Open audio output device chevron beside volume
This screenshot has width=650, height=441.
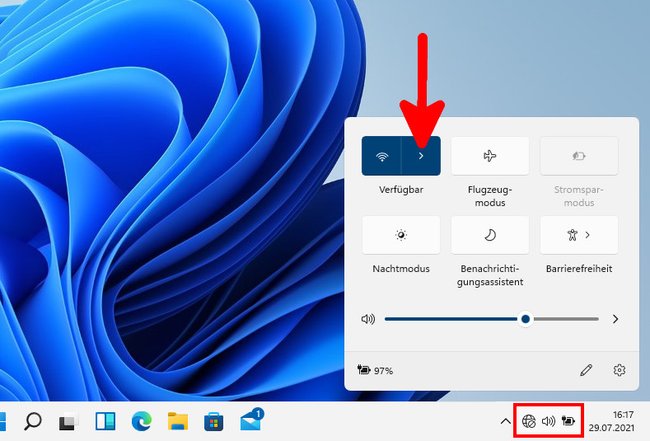pos(616,319)
